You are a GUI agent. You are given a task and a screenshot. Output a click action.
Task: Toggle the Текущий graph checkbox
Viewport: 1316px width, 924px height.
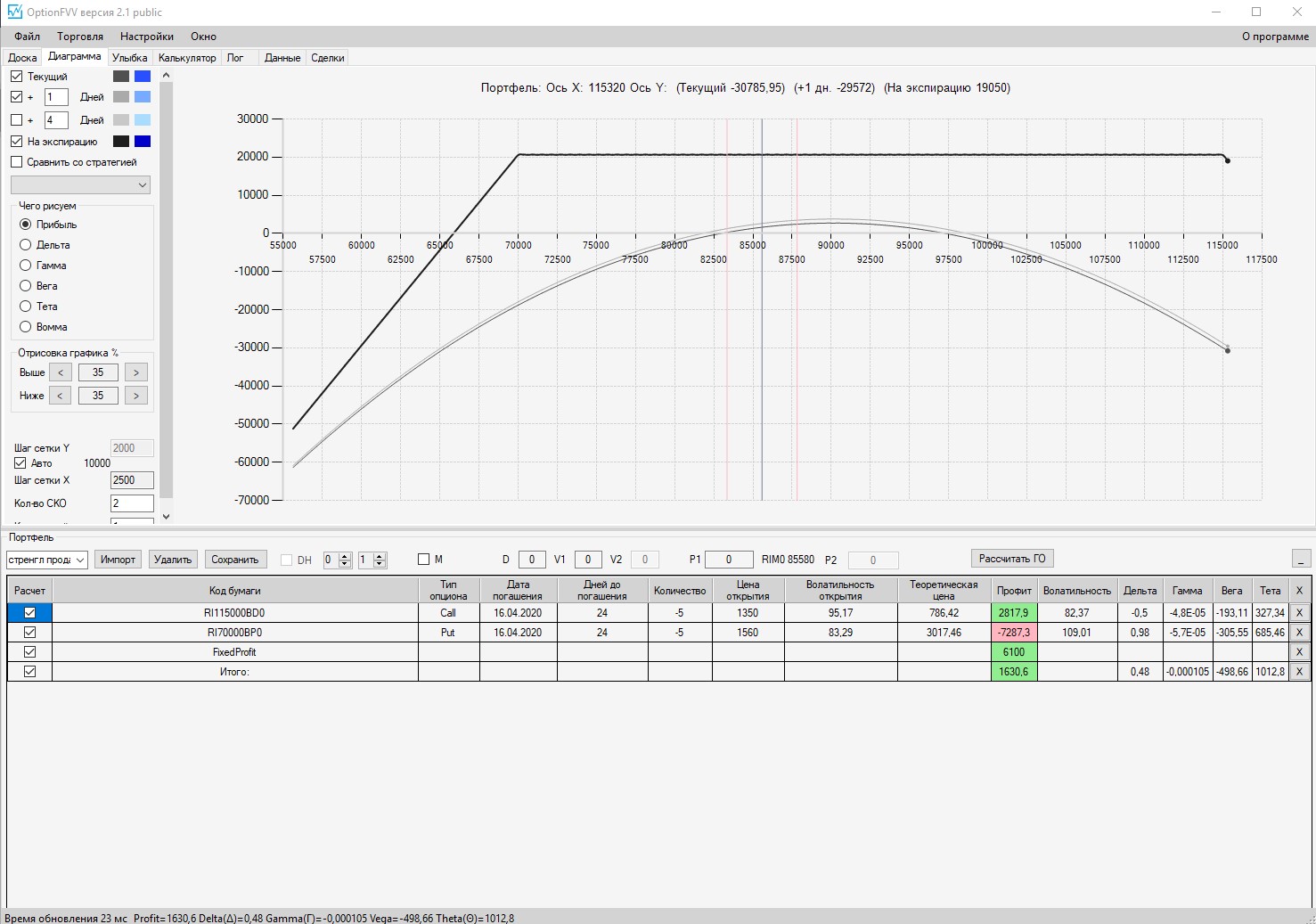pyautogui.click(x=16, y=77)
